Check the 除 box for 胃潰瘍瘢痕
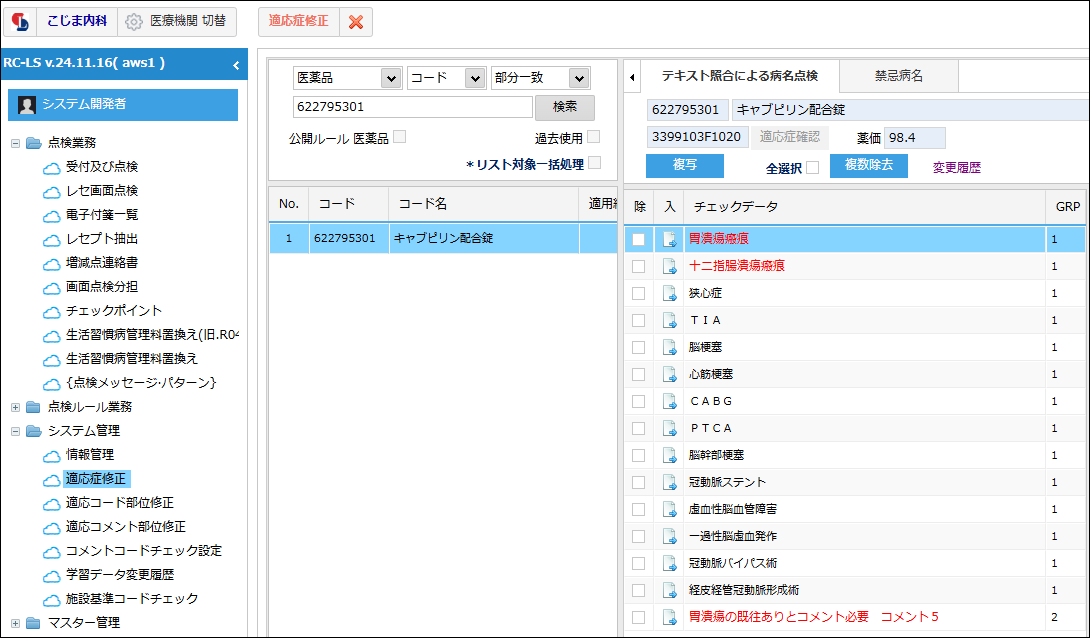 click(638, 240)
